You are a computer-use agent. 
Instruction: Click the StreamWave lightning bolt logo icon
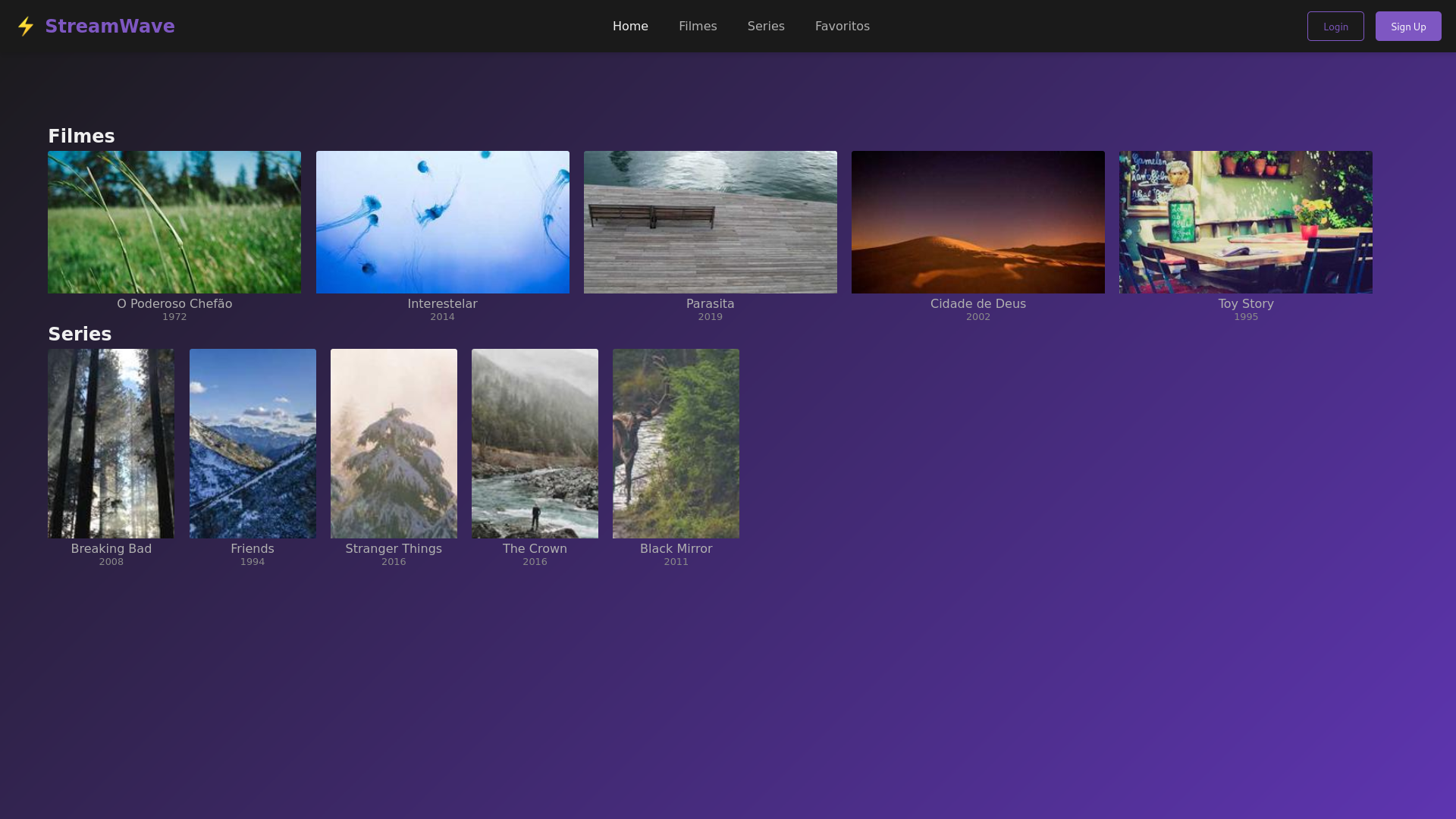tap(26, 27)
